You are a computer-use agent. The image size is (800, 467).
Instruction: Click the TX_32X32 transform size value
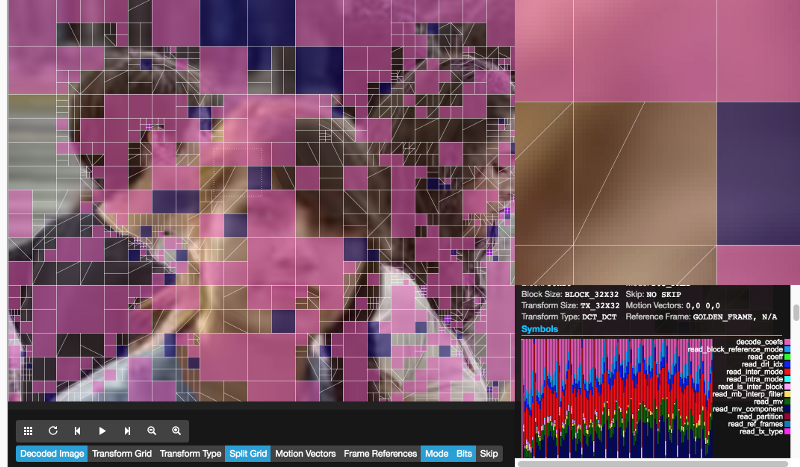point(600,306)
